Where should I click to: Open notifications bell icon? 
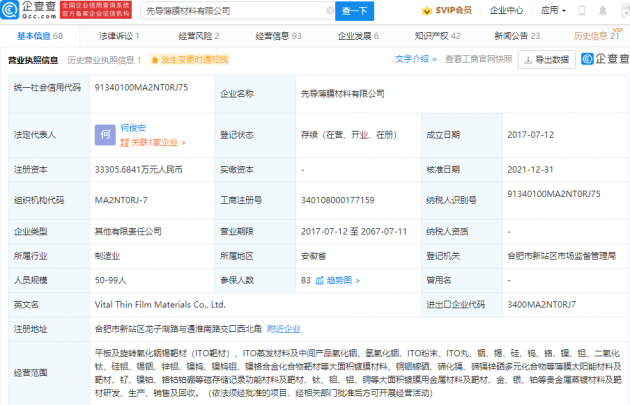[603, 11]
